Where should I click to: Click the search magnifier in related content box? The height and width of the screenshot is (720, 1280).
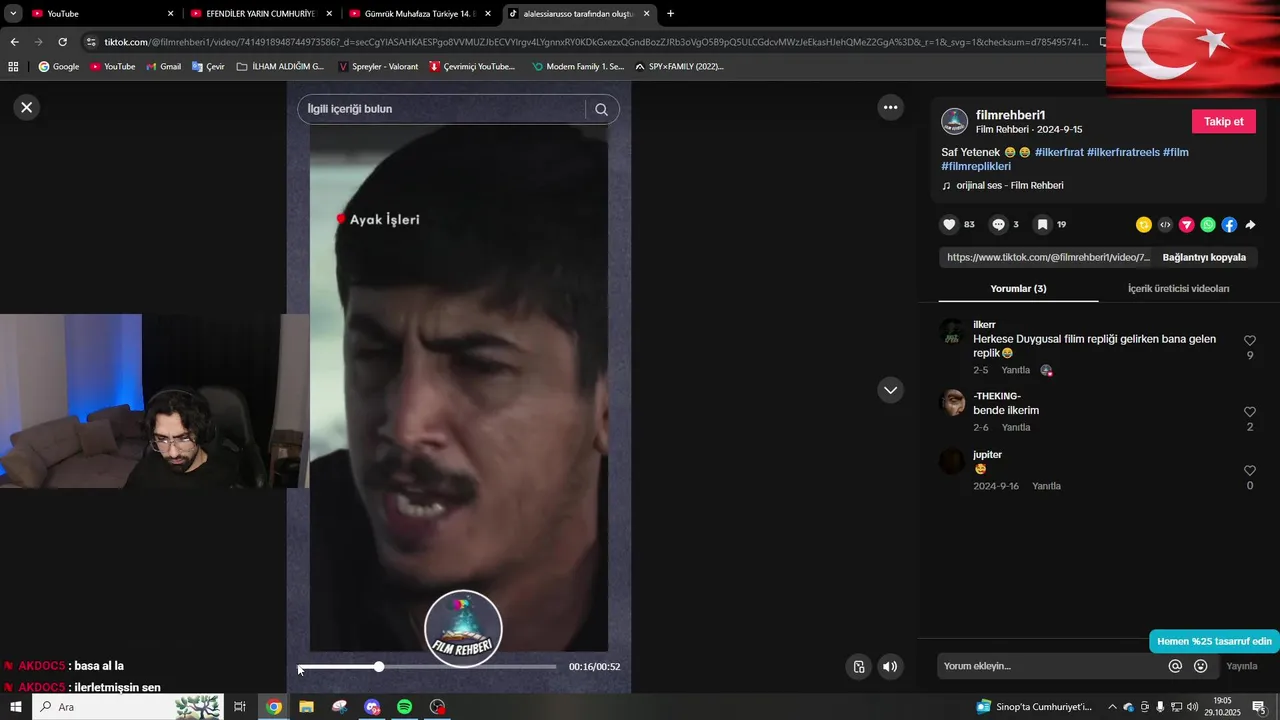pyautogui.click(x=601, y=110)
